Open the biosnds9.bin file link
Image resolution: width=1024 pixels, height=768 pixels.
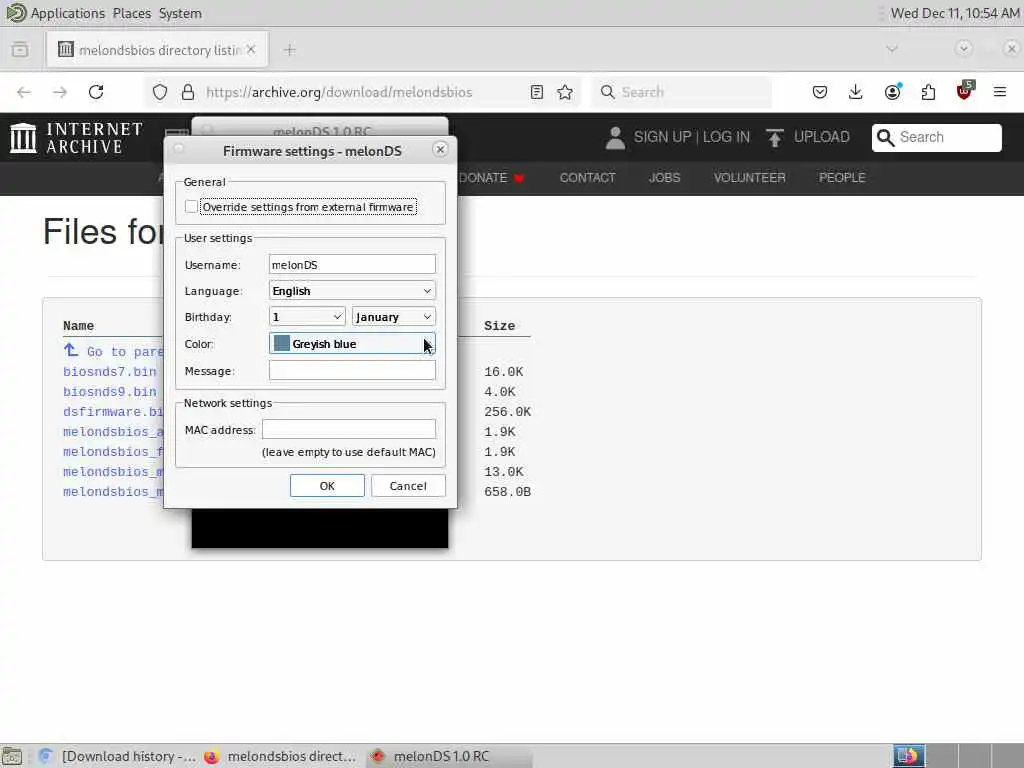point(110,392)
